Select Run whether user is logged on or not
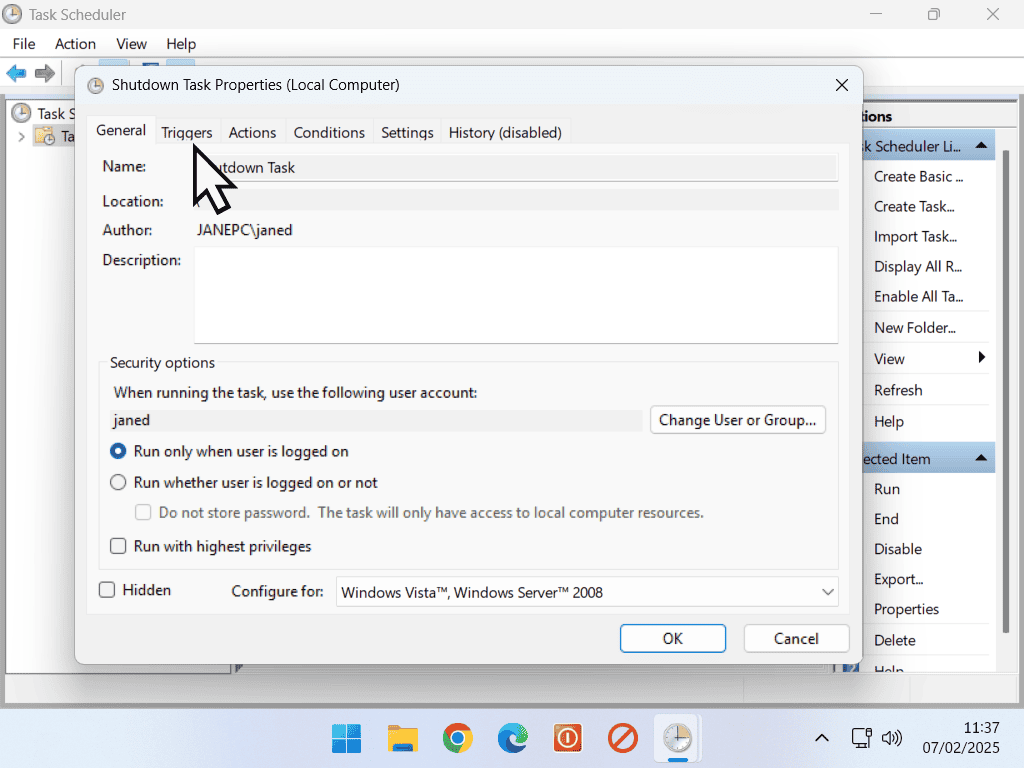The image size is (1024, 768). coord(118,482)
